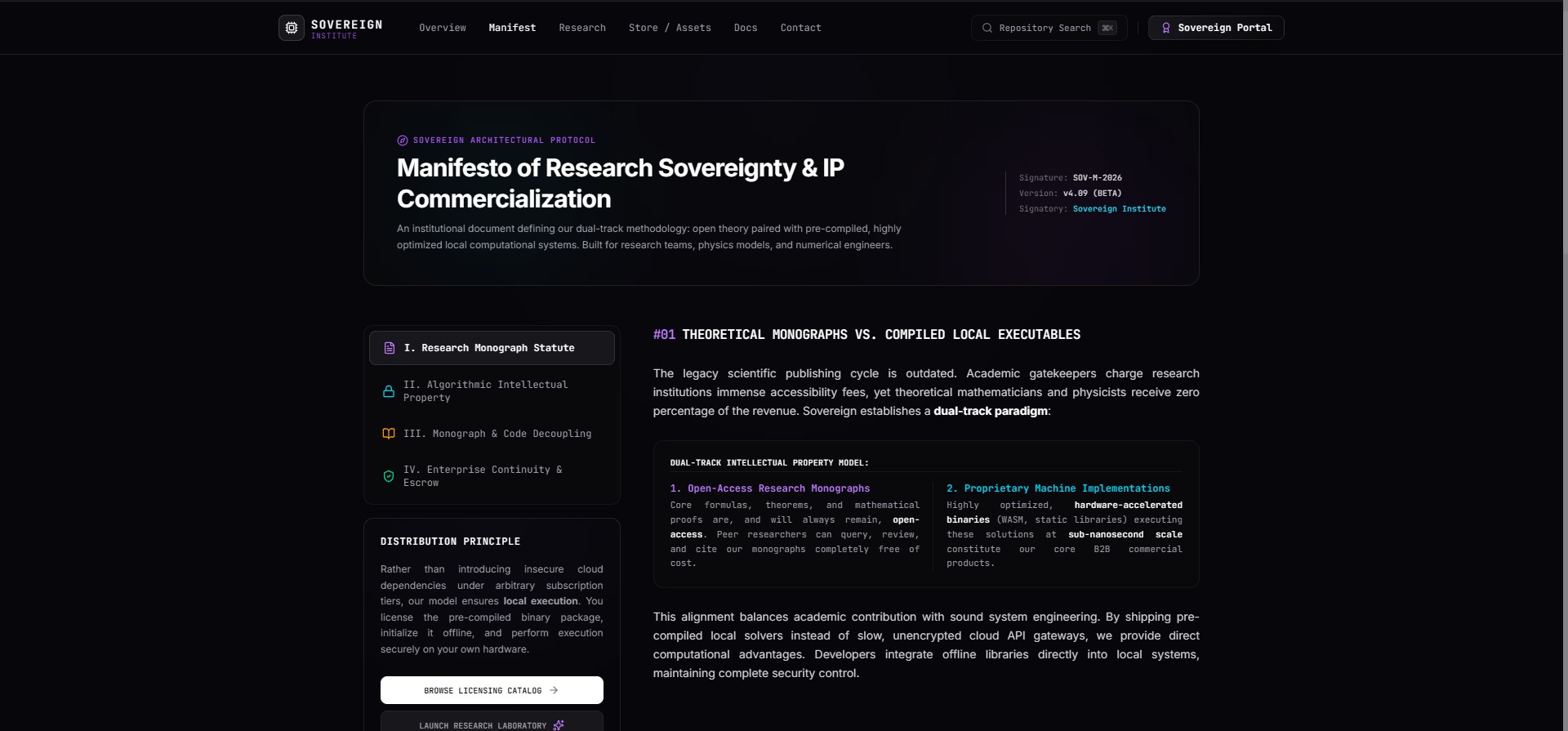The height and width of the screenshot is (731, 1568).
Task: Click the Sovereign Institute chip logo icon
Action: coord(292,28)
